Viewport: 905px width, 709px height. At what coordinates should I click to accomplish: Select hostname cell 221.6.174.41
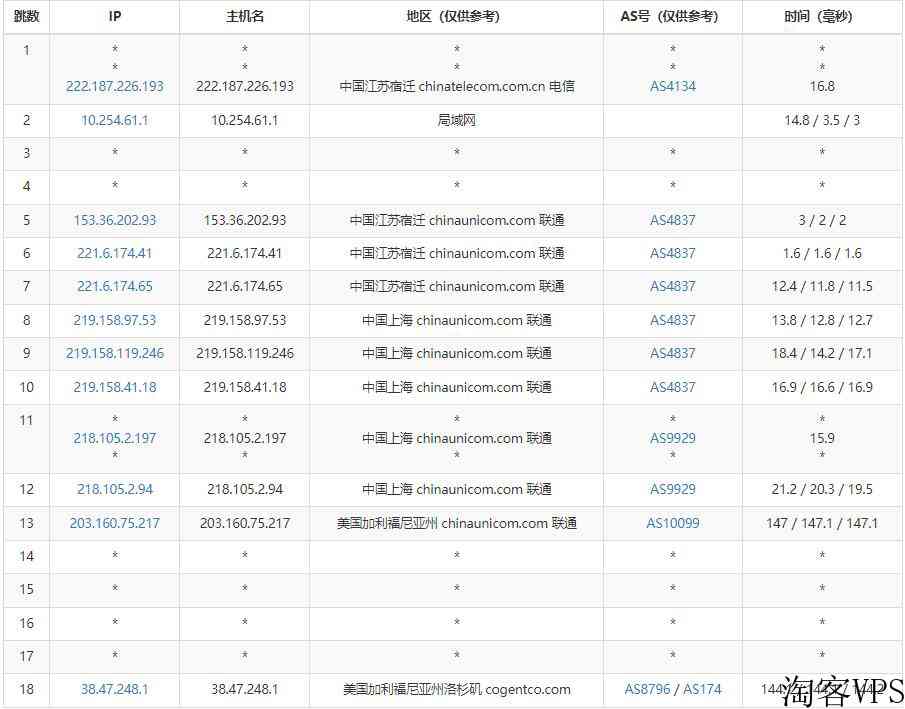(245, 253)
